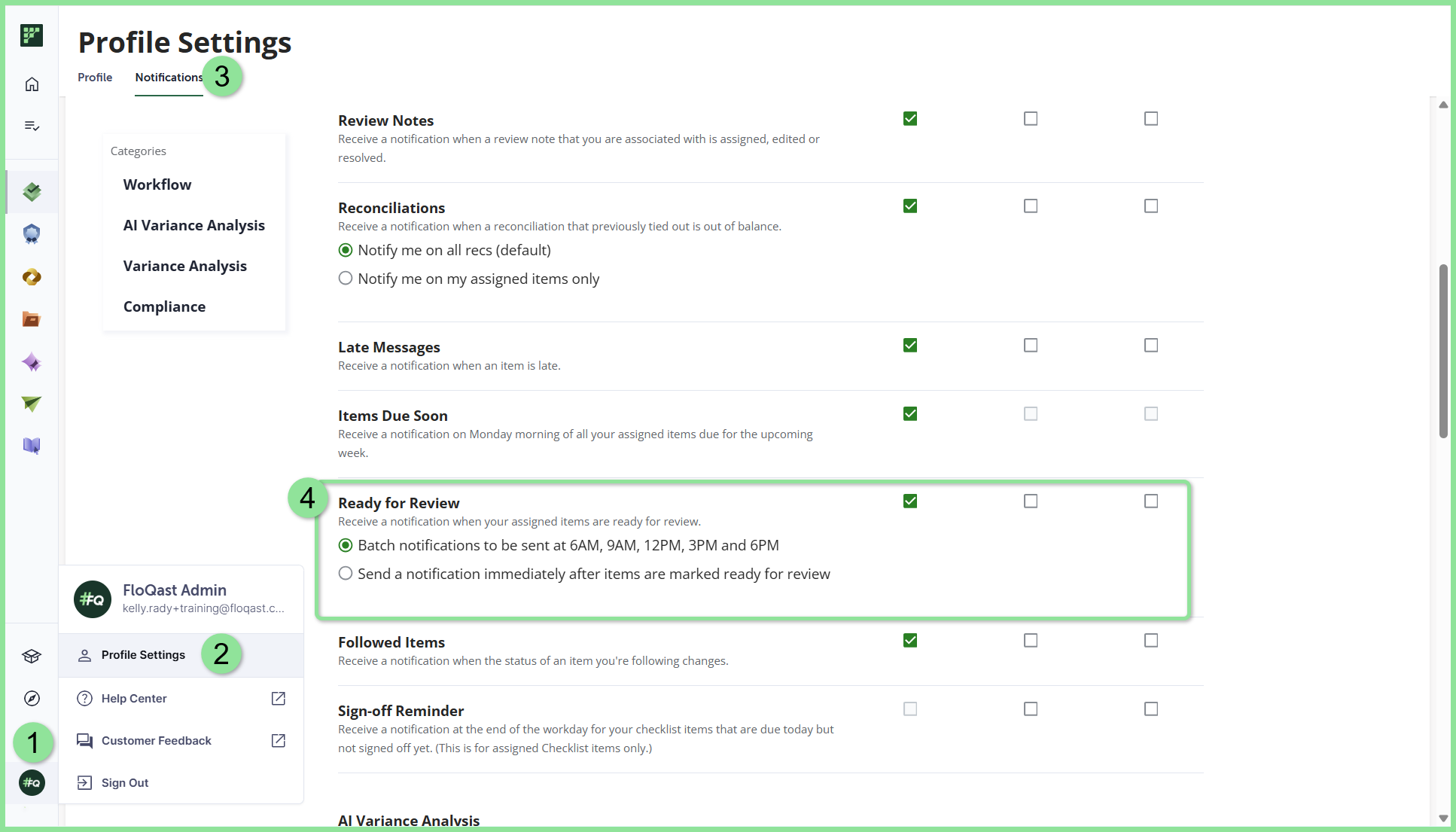Check second Followed Items checkbox
Screen dimensions: 1456x832
[x=1031, y=641]
